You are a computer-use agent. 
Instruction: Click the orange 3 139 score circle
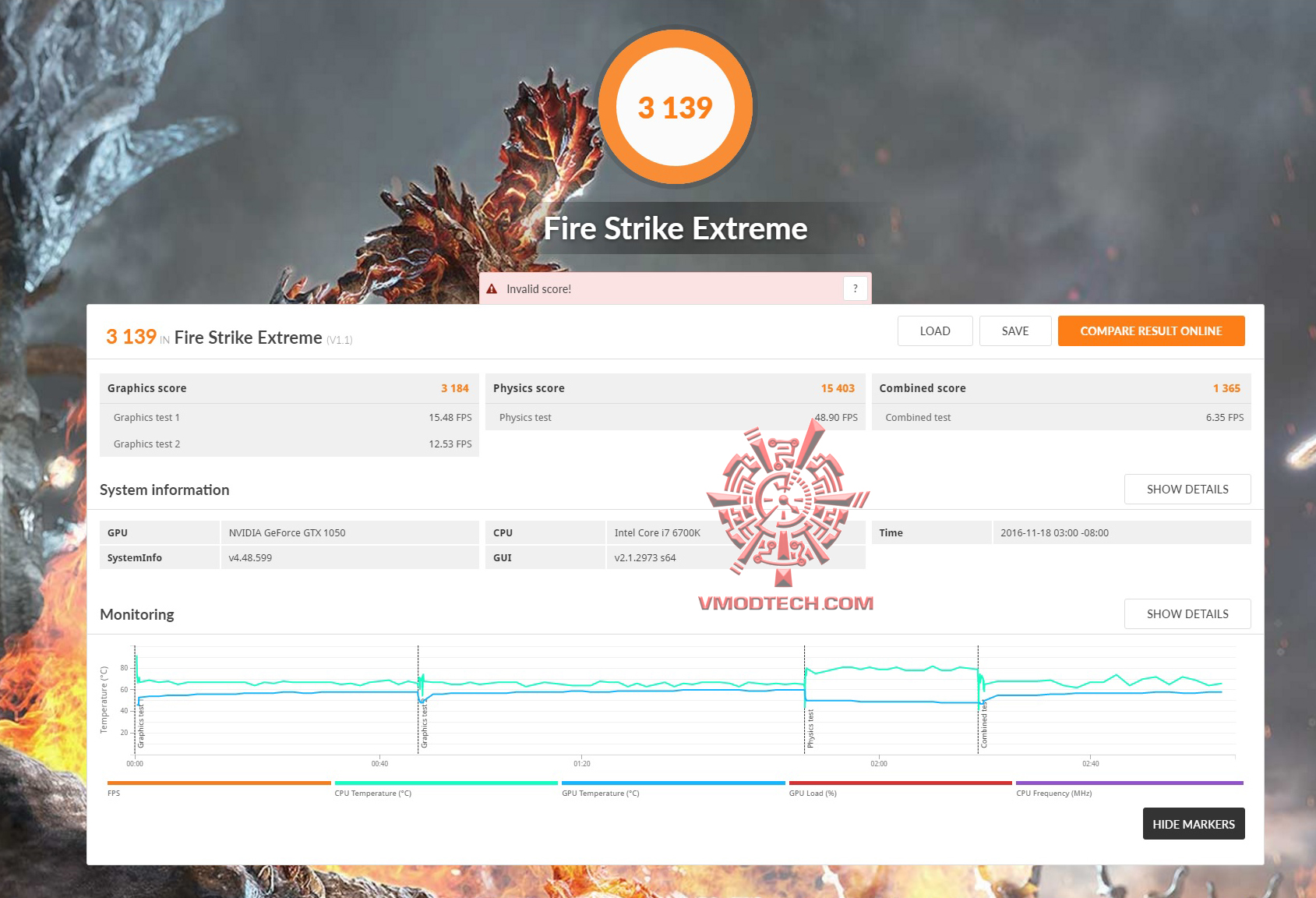(675, 107)
